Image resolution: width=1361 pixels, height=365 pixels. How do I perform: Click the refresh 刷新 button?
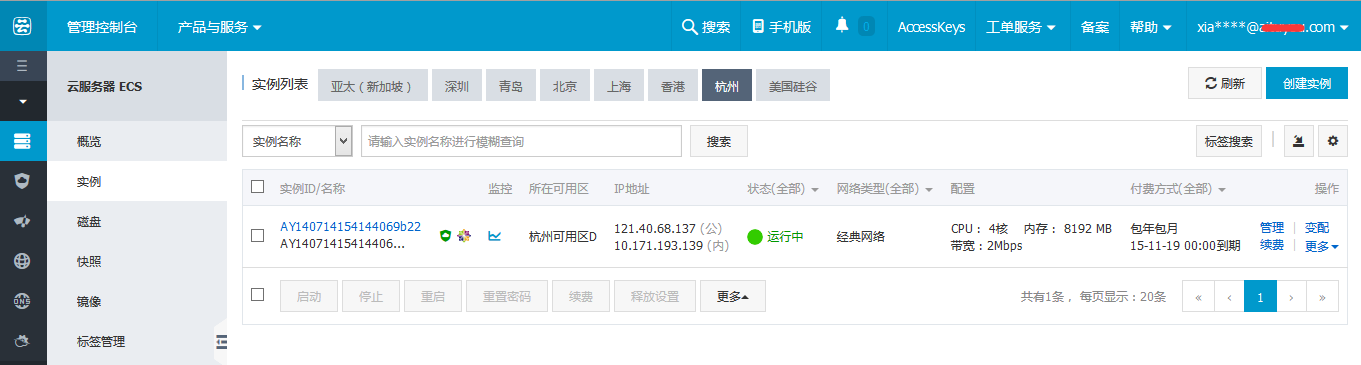click(1224, 84)
